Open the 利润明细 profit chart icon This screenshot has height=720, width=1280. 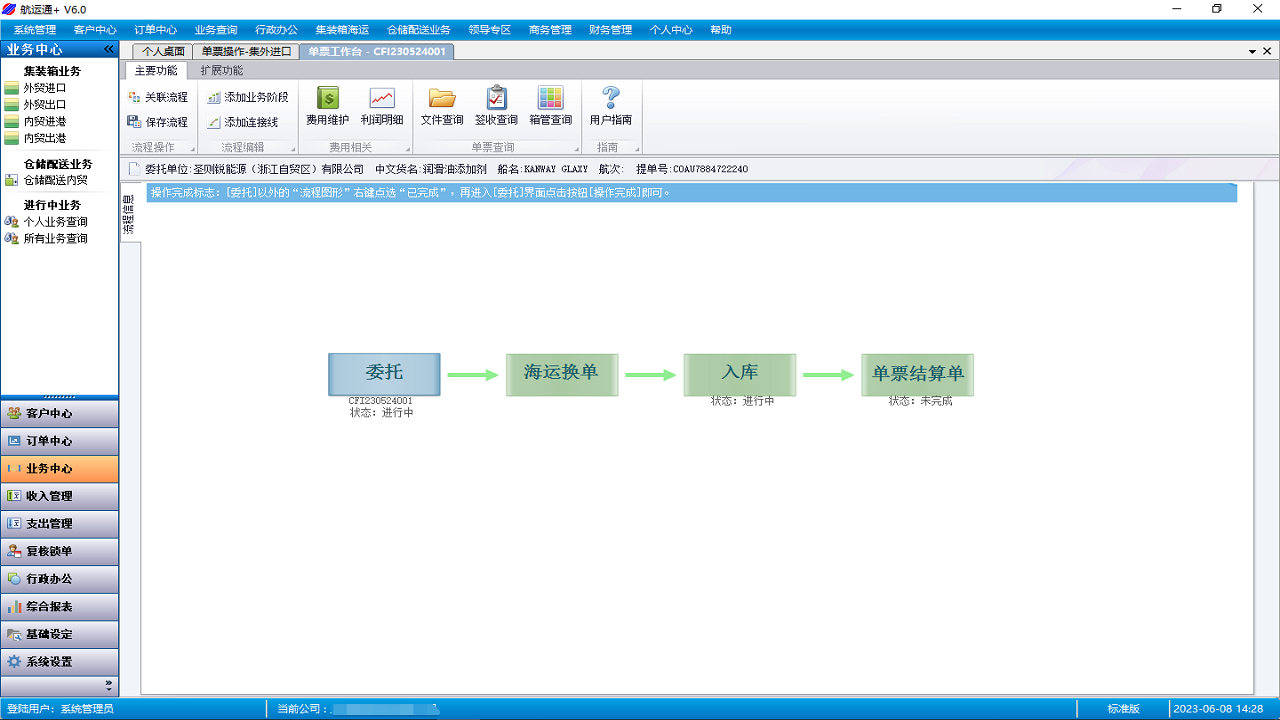(382, 99)
